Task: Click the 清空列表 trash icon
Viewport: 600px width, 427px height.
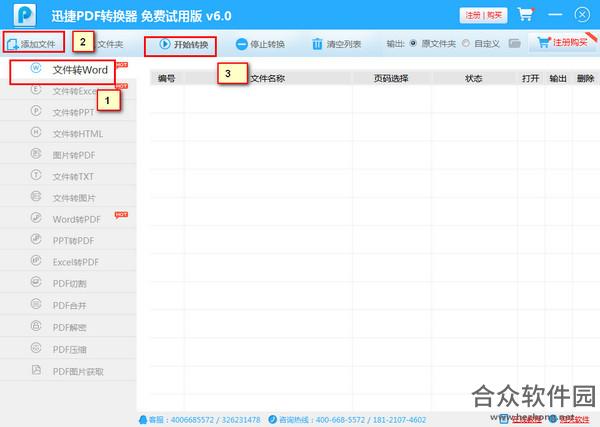Action: pyautogui.click(x=317, y=44)
